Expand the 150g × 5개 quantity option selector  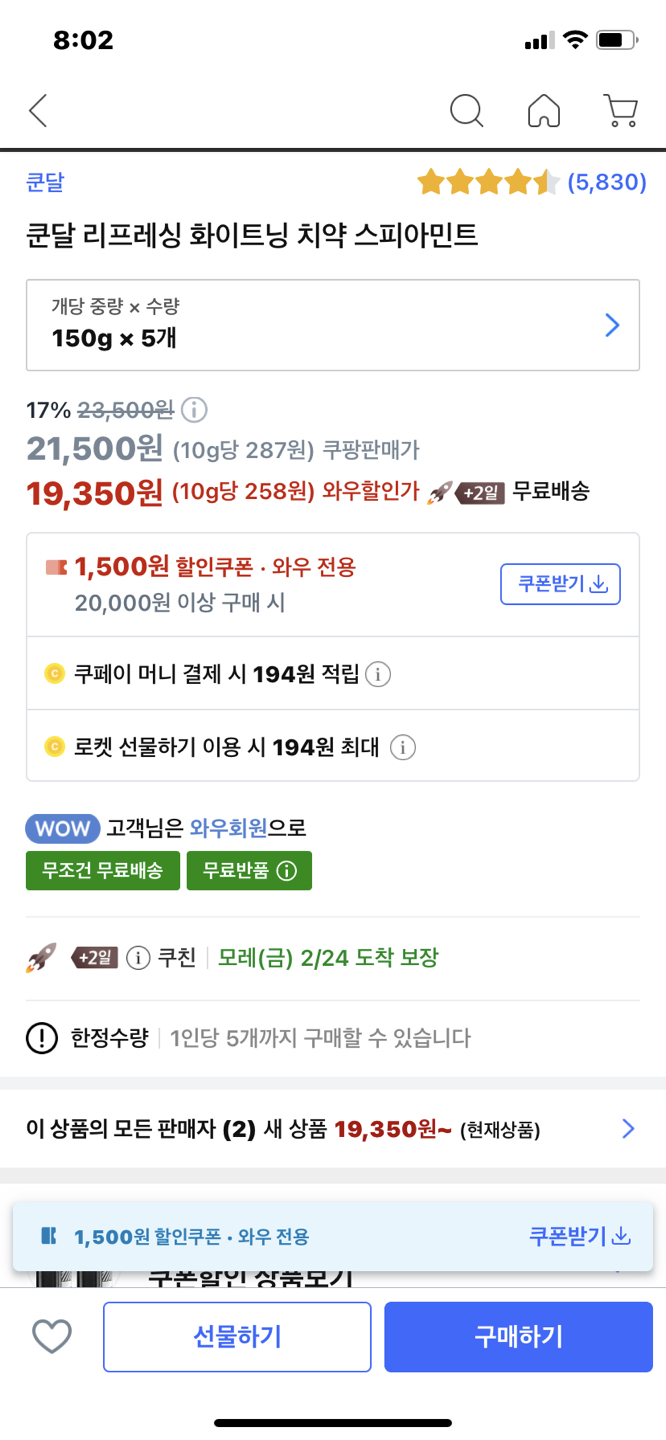[x=332, y=325]
